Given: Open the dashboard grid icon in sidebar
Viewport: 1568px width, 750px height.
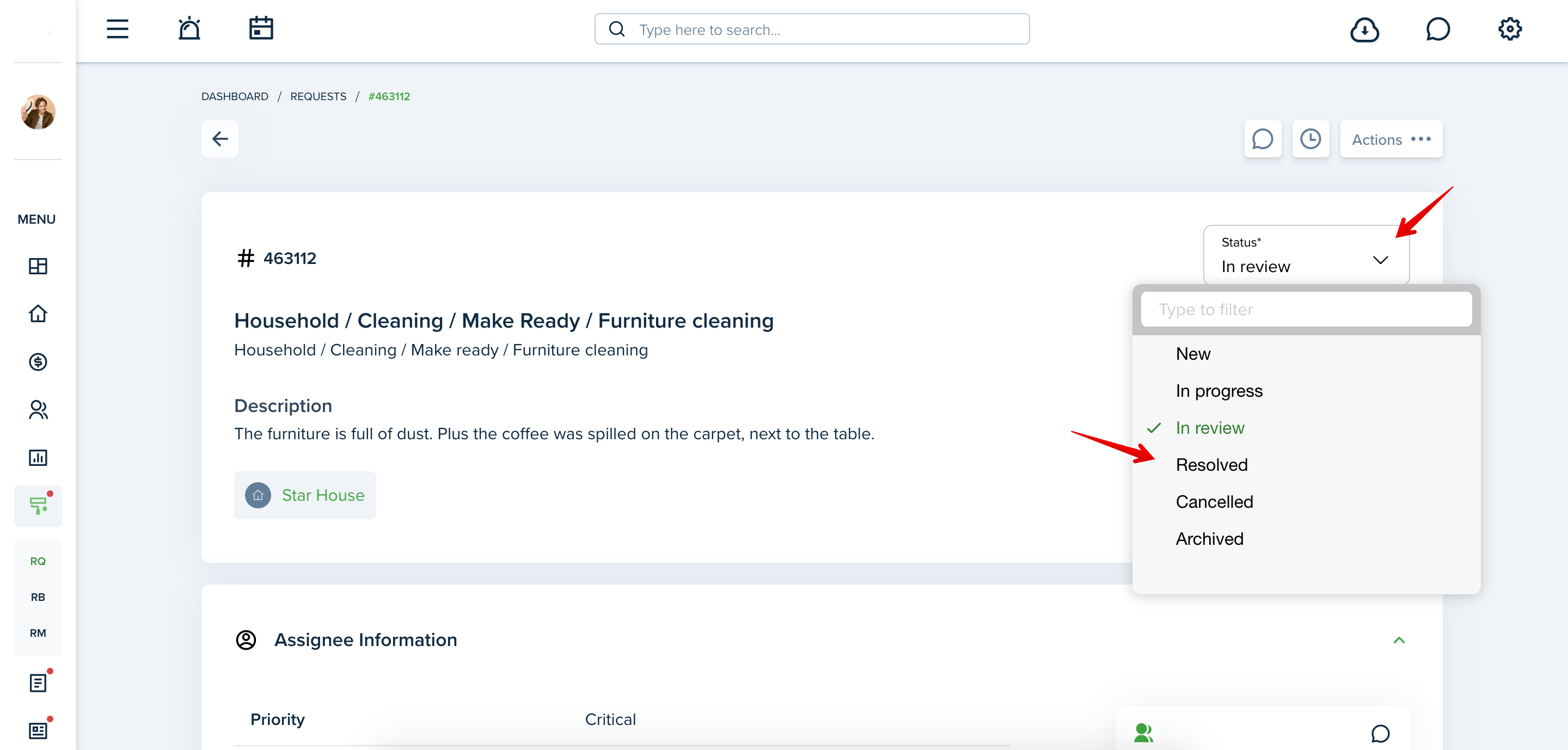Looking at the screenshot, I should pos(38,266).
